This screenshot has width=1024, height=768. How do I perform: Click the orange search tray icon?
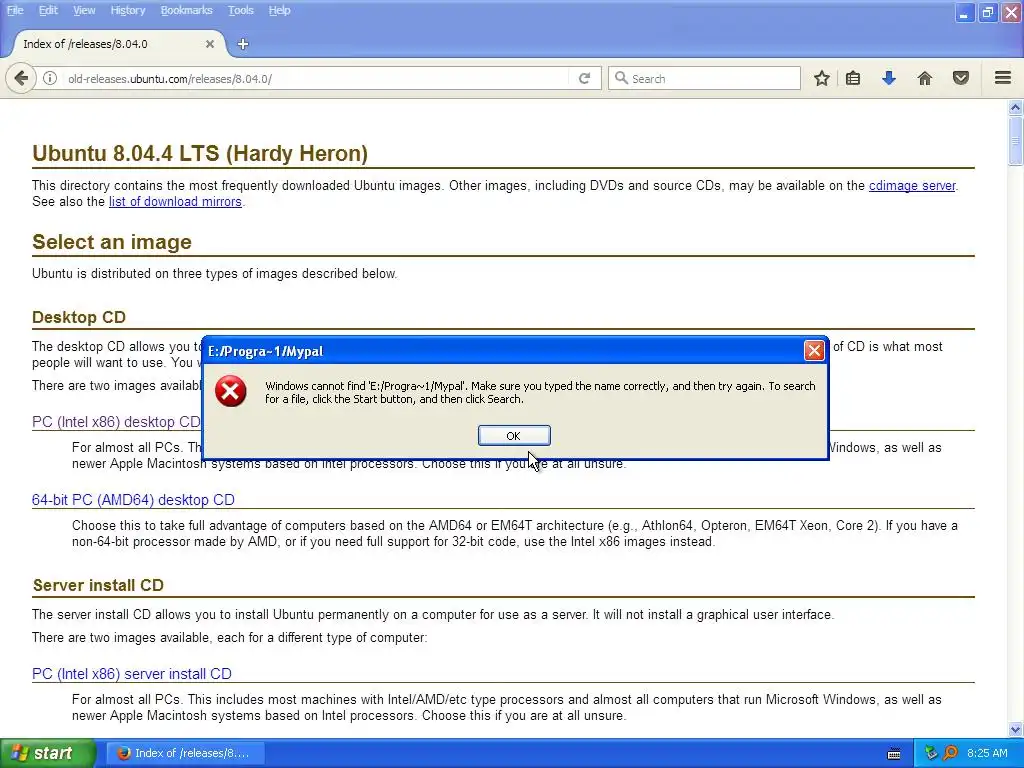coord(950,753)
